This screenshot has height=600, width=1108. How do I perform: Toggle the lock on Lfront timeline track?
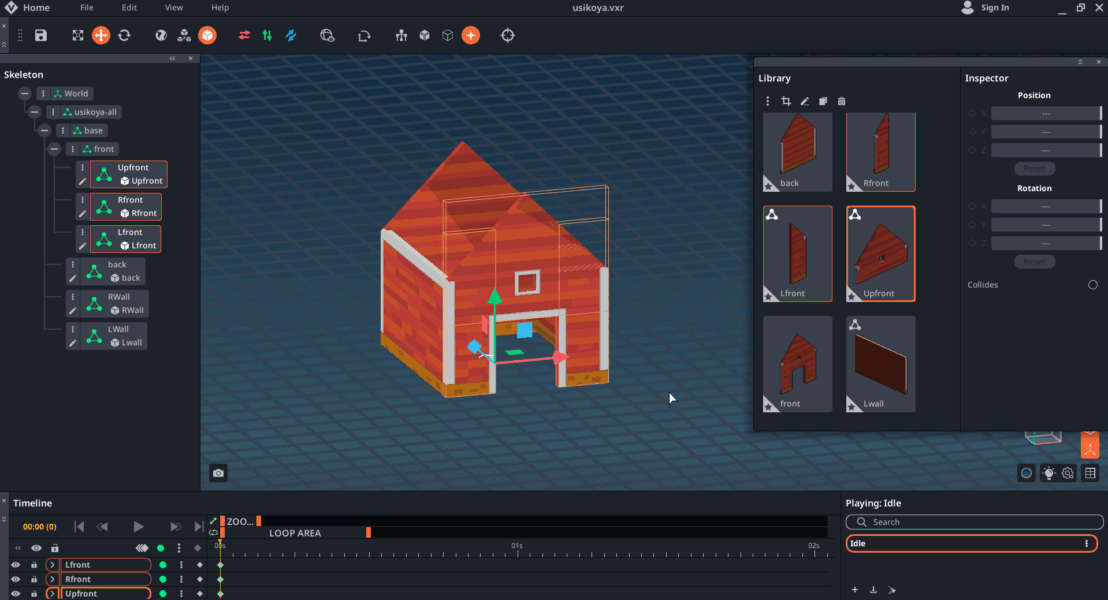click(33, 565)
